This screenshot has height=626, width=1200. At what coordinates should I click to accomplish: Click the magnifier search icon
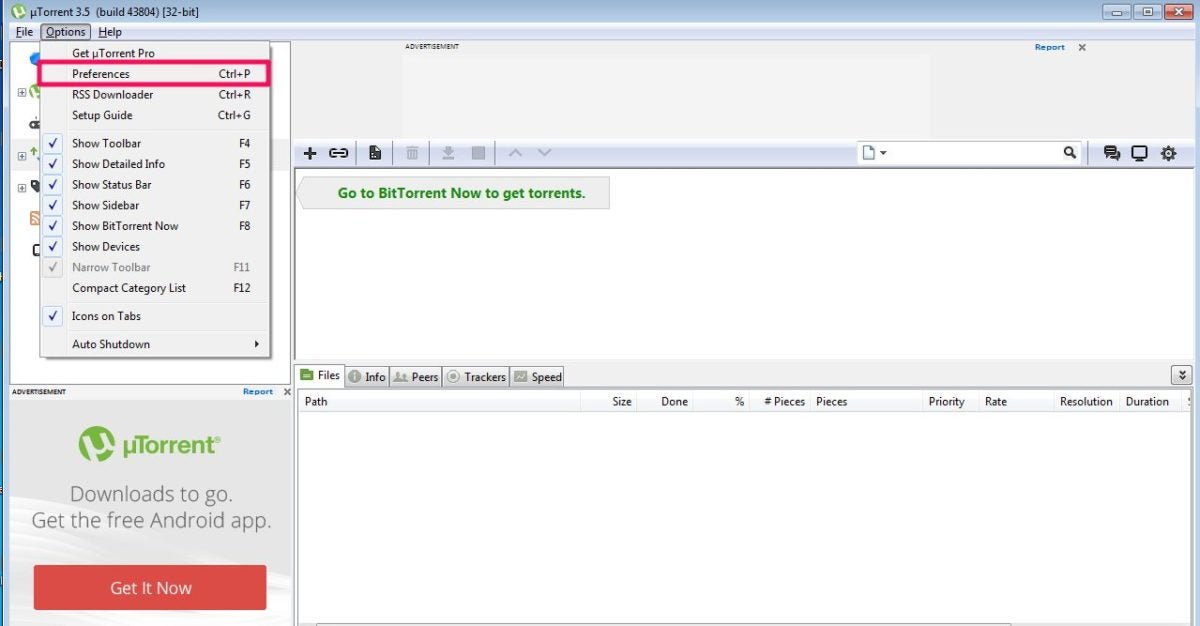pos(1070,153)
